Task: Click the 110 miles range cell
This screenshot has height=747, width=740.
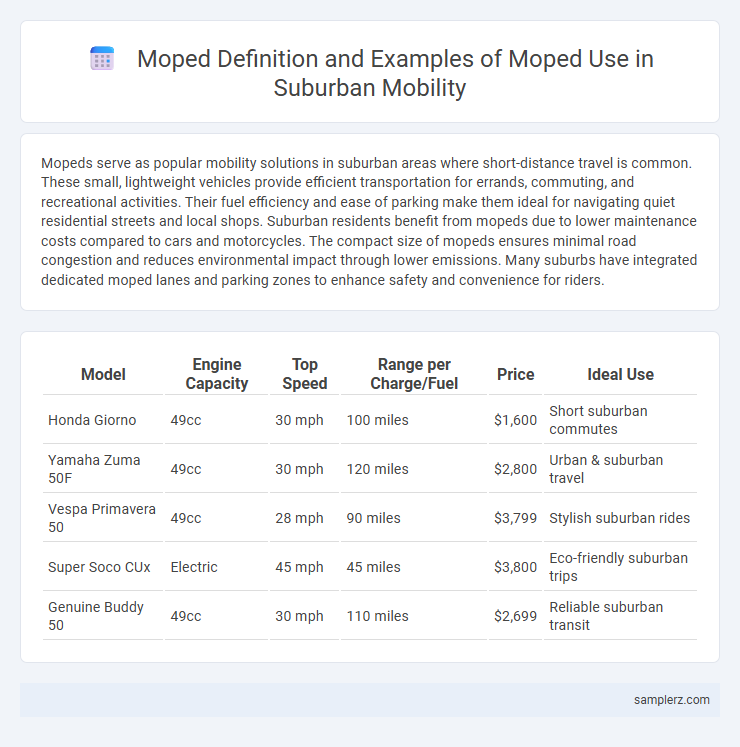Action: pyautogui.click(x=414, y=616)
